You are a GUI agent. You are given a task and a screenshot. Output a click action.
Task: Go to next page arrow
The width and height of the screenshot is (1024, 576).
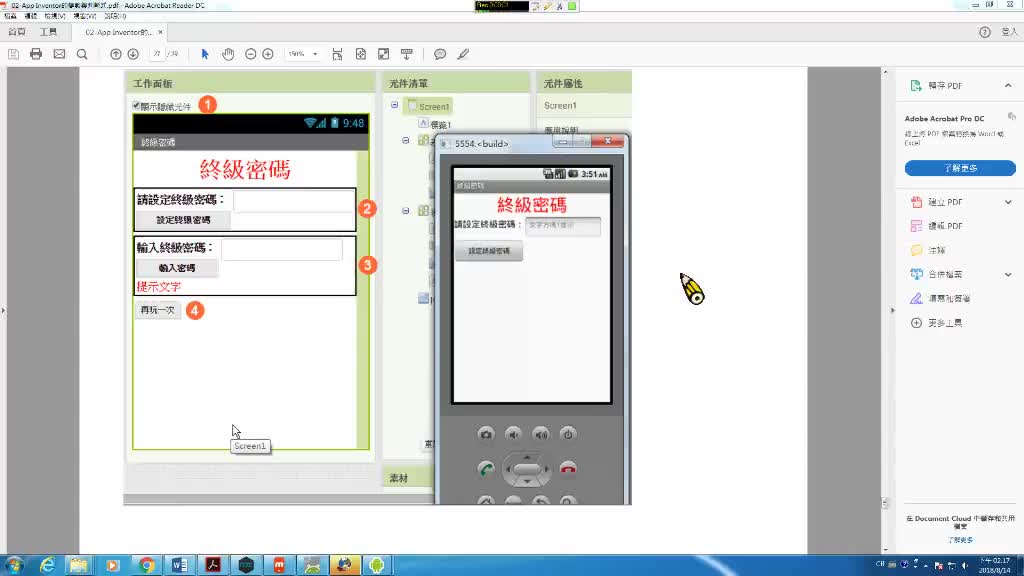click(x=133, y=54)
